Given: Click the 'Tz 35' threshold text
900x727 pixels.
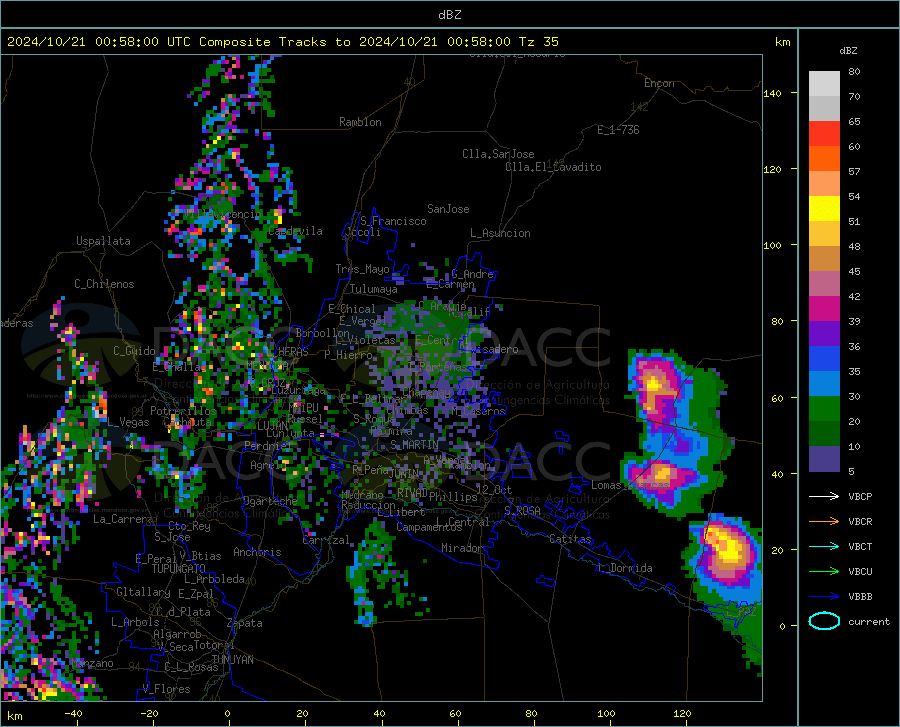Looking at the screenshot, I should pos(538,42).
